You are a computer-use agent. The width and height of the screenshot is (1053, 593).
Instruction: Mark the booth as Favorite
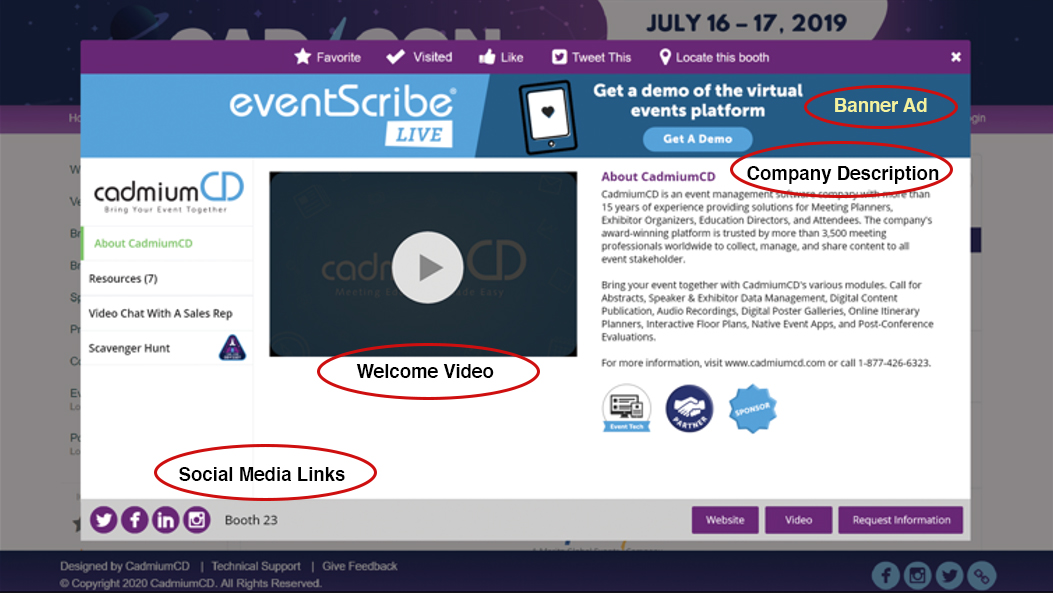(x=328, y=57)
